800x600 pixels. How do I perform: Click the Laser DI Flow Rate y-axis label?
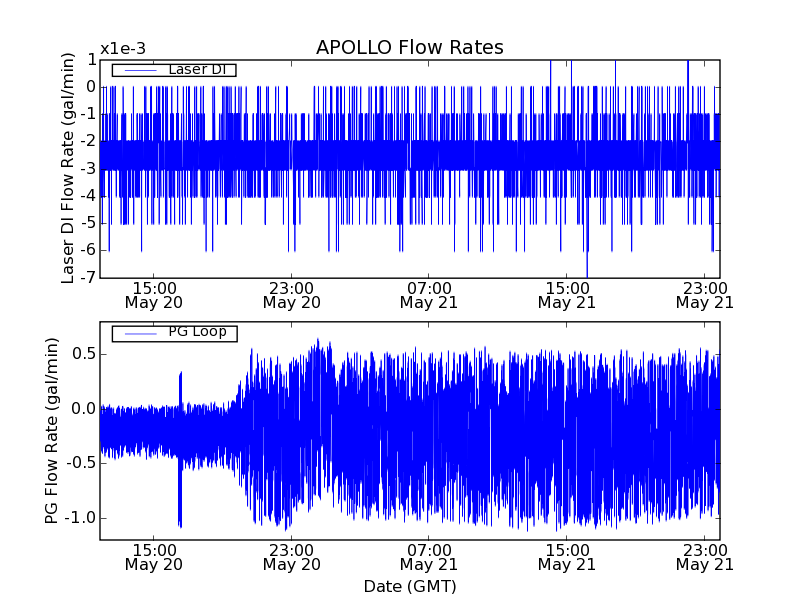tap(68, 168)
